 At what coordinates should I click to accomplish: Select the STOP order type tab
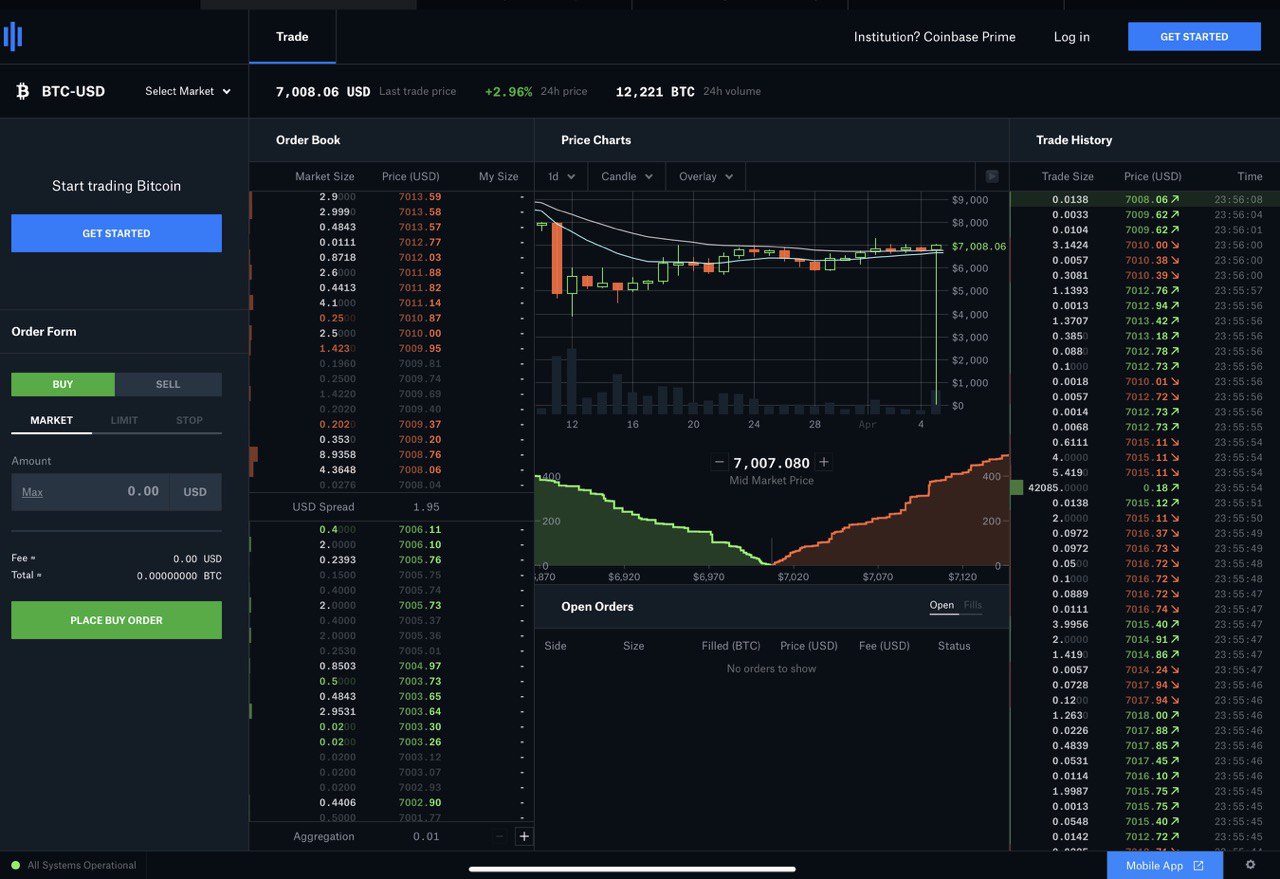coord(189,421)
